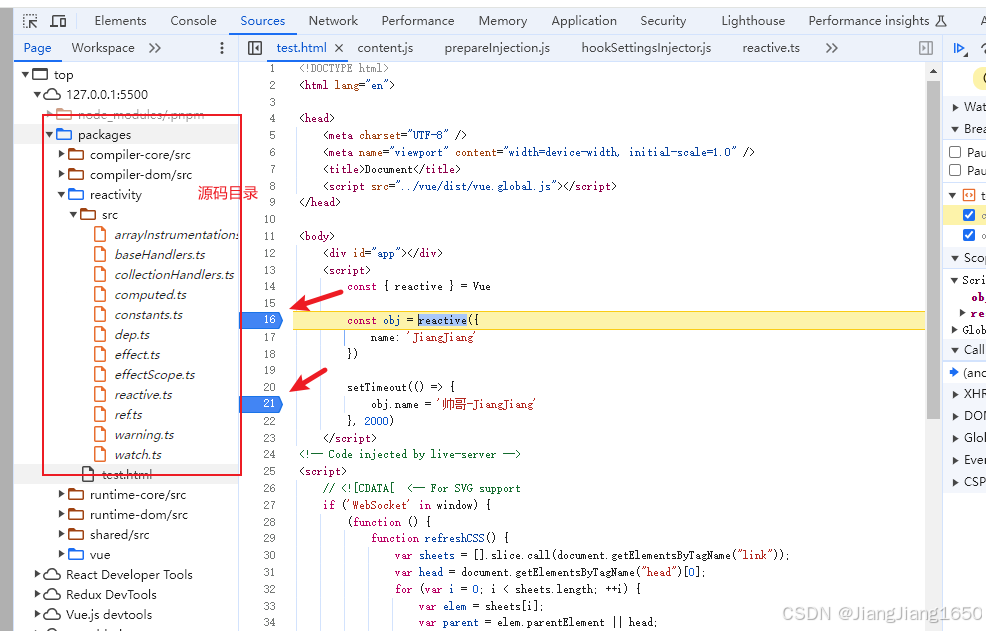Uncheck the second breakpoint checkbox
Screen dimensions: 986x631
click(969, 235)
